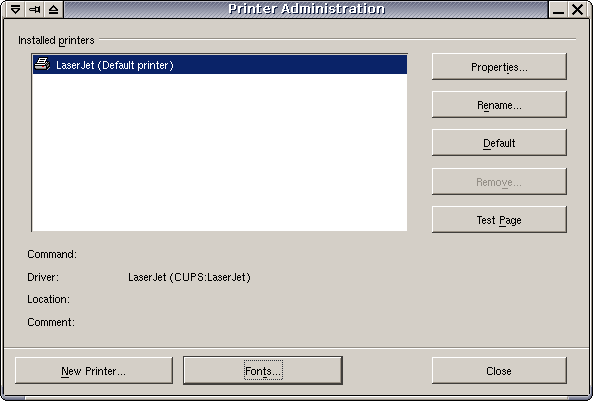The width and height of the screenshot is (593, 401).
Task: Click the shade window eject-style icon
Action: click(x=53, y=9)
